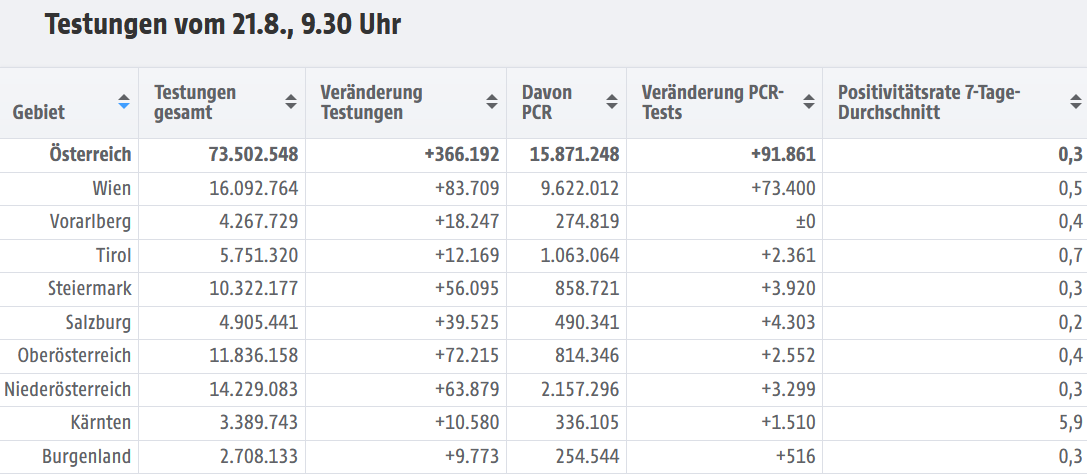
Task: Click Österreich total 73.502.548 cell
Action: (253, 155)
